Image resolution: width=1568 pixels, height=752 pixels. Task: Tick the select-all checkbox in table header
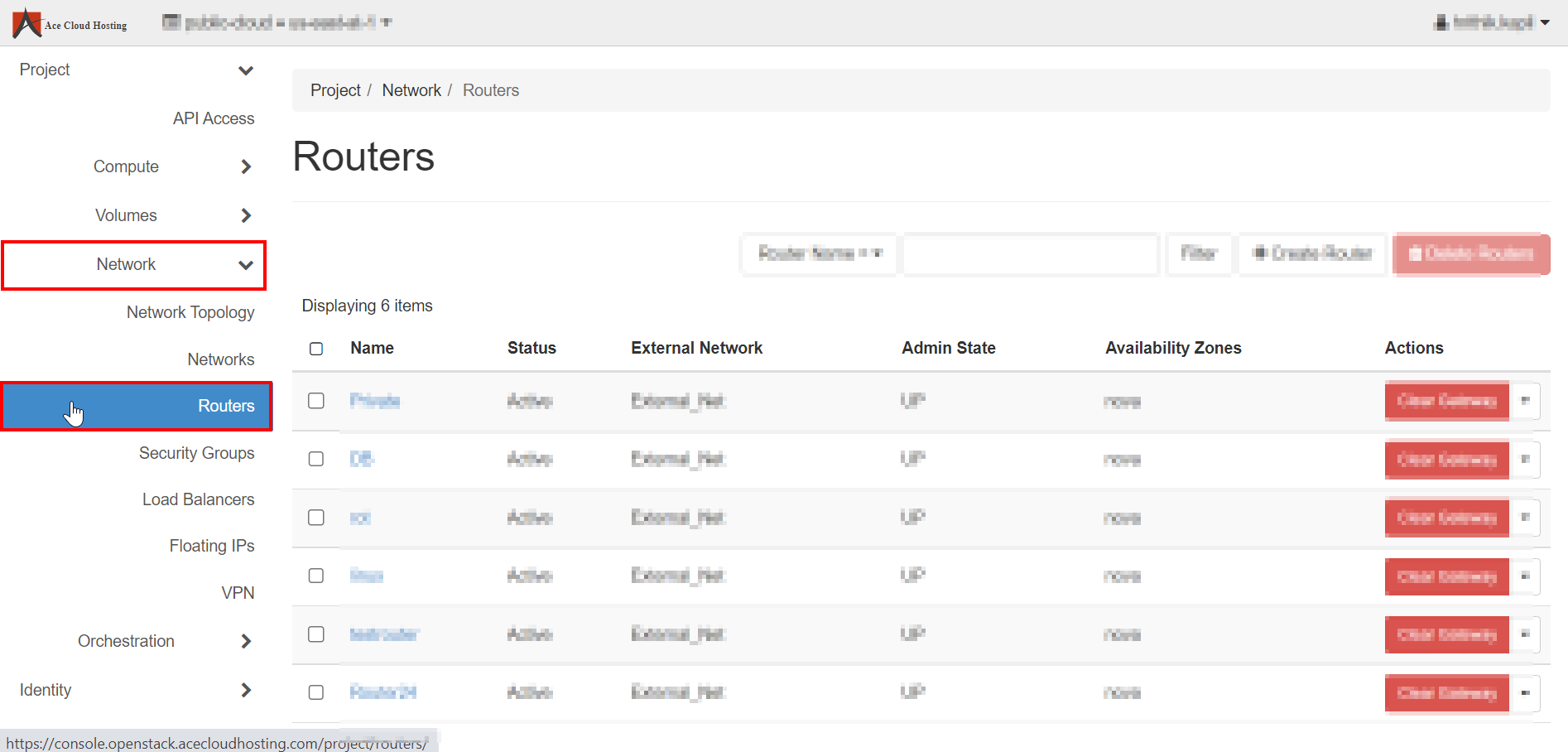[x=316, y=349]
